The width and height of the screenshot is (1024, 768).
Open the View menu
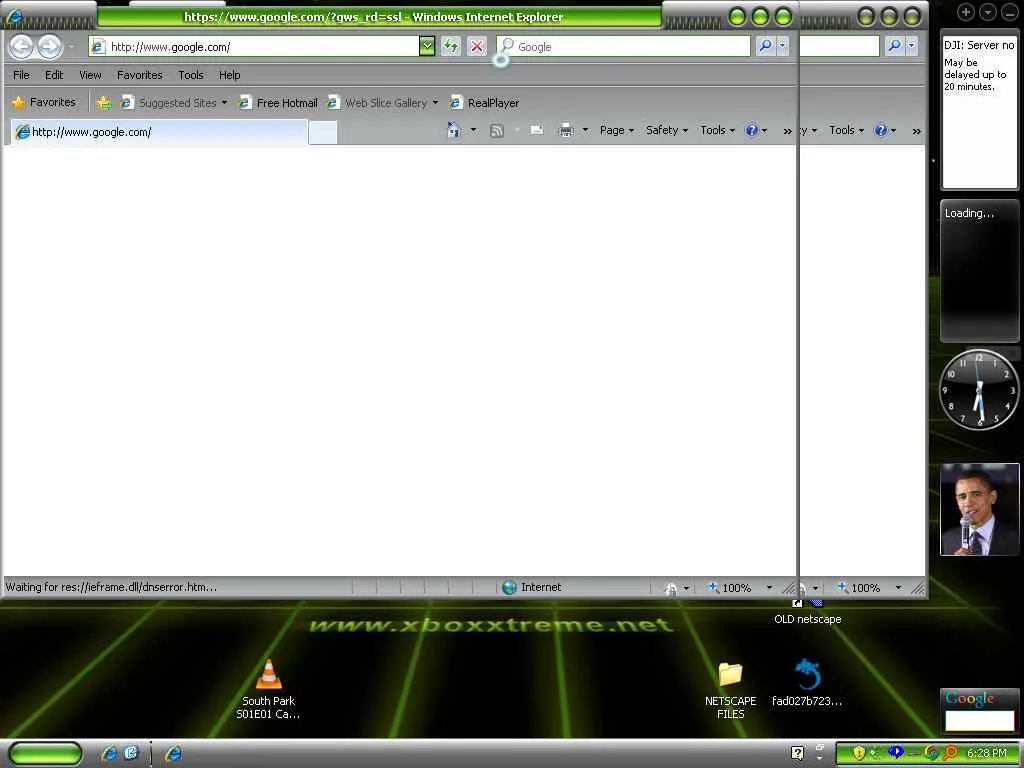point(90,75)
